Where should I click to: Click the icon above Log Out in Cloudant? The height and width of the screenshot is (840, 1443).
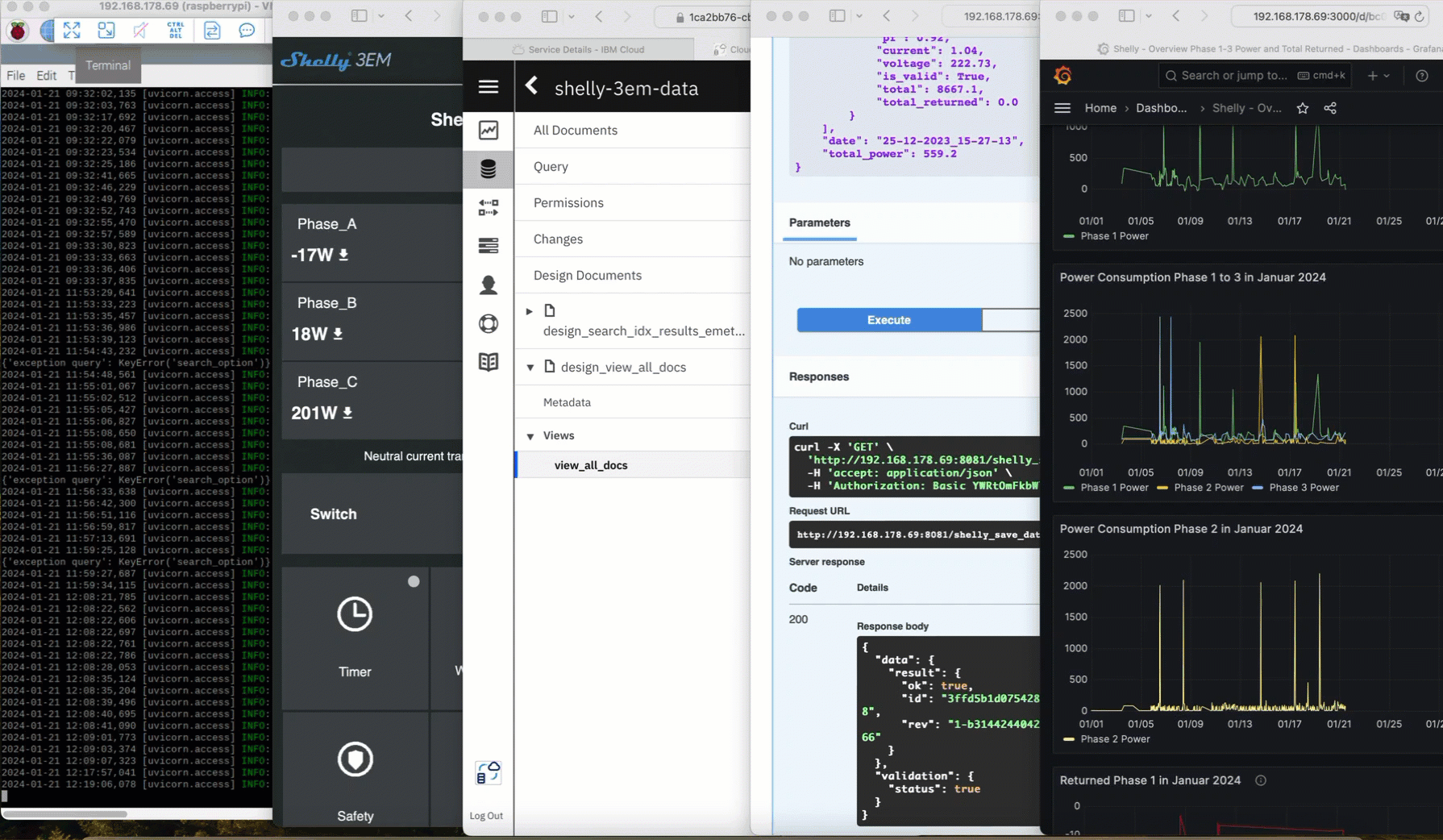pyautogui.click(x=489, y=773)
